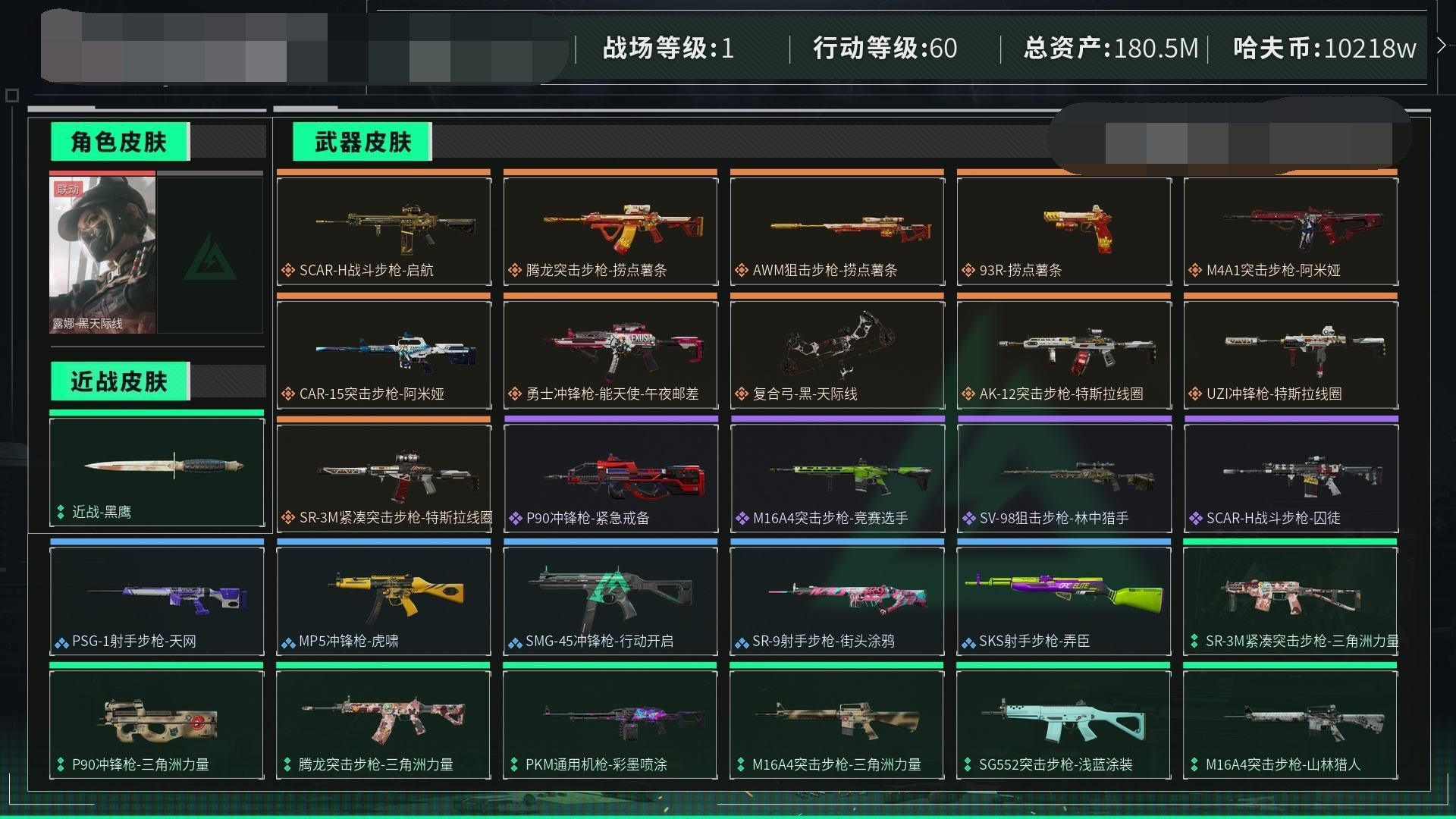Image resolution: width=1456 pixels, height=819 pixels.
Task: Open the 近战-黑鹰 knife skin card
Action: point(157,472)
